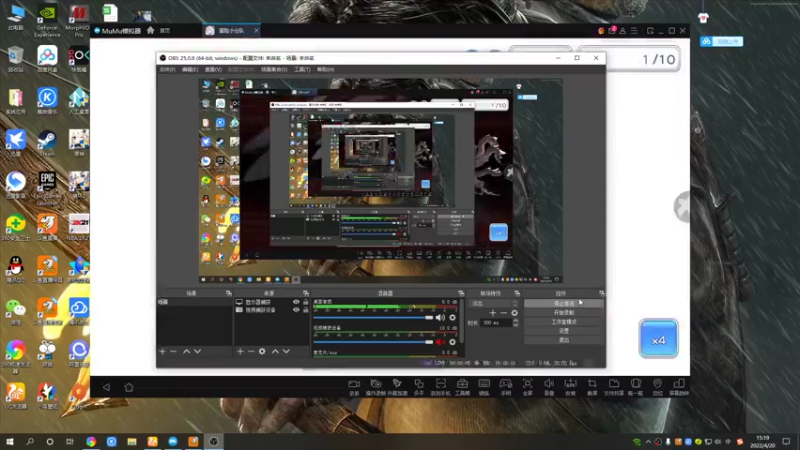Move selected source down in OBS
Screen dimensions: 800x450
pyautogui.click(x=286, y=352)
